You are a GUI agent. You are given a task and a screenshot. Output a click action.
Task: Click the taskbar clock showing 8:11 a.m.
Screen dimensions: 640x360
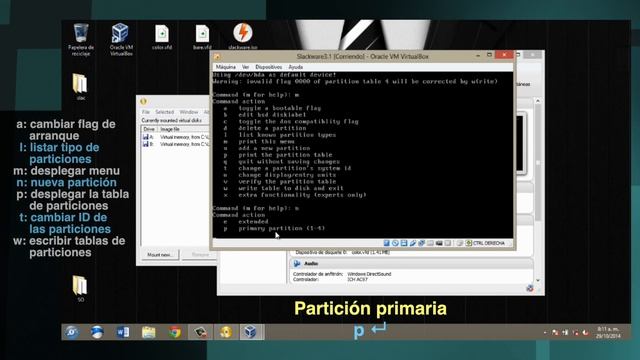coord(608,332)
